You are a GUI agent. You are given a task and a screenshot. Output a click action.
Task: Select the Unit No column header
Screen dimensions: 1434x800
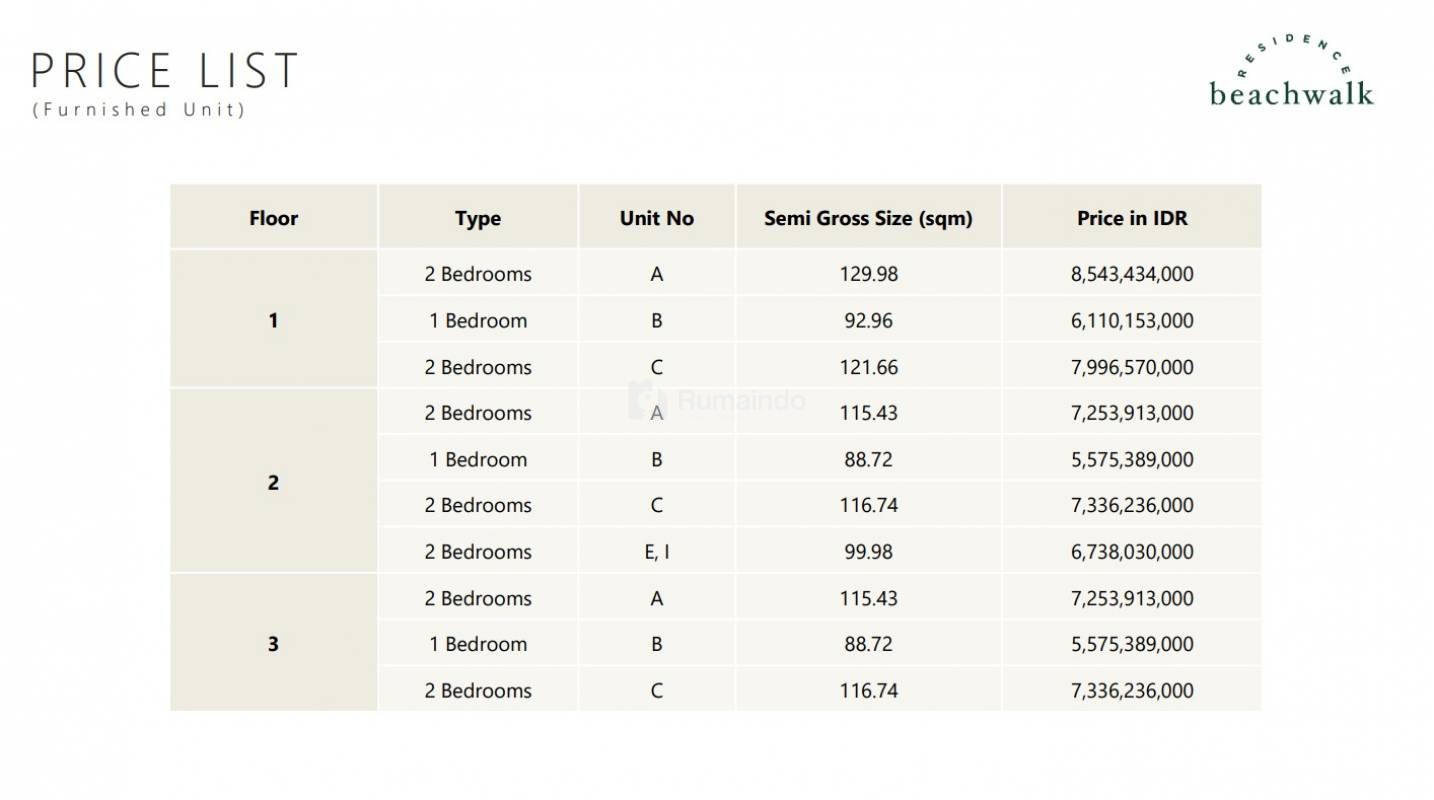[656, 218]
